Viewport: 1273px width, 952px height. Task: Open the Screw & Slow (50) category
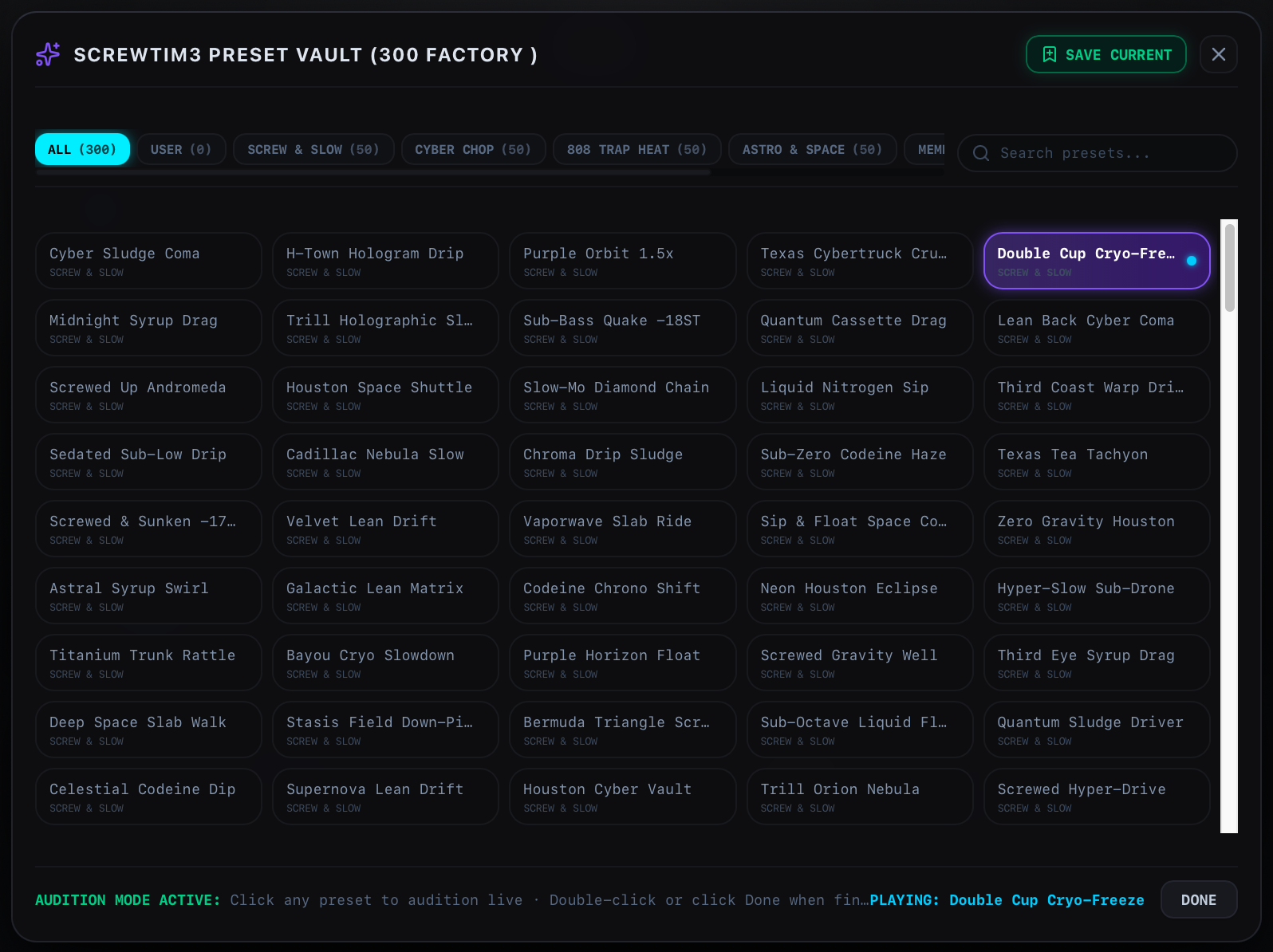(x=313, y=149)
